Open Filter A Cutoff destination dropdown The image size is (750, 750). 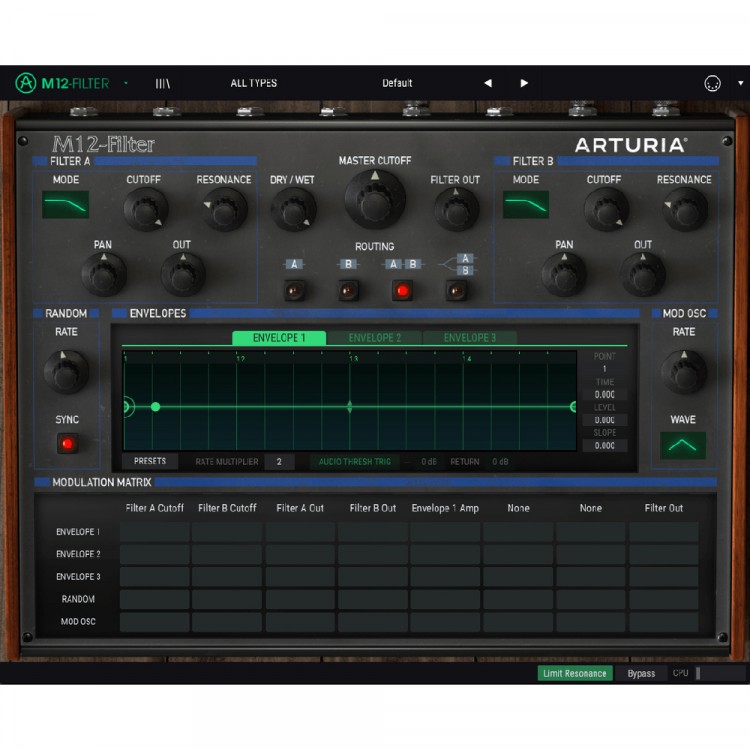pos(154,508)
